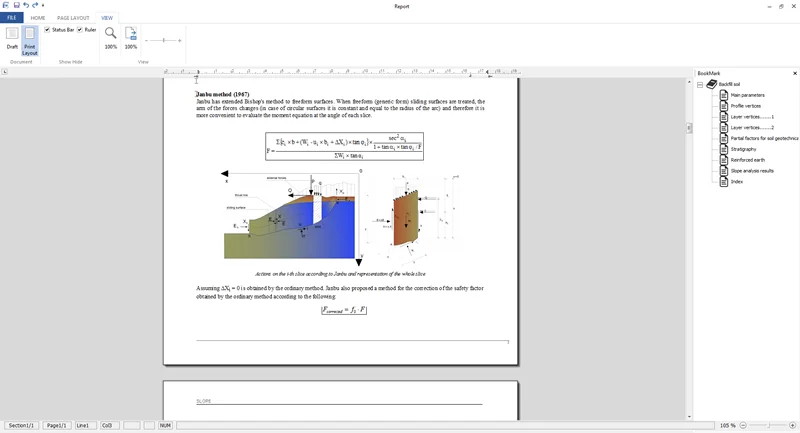Open the application menu icon at top-left
The image size is (800, 433).
pyautogui.click(x=6, y=5)
